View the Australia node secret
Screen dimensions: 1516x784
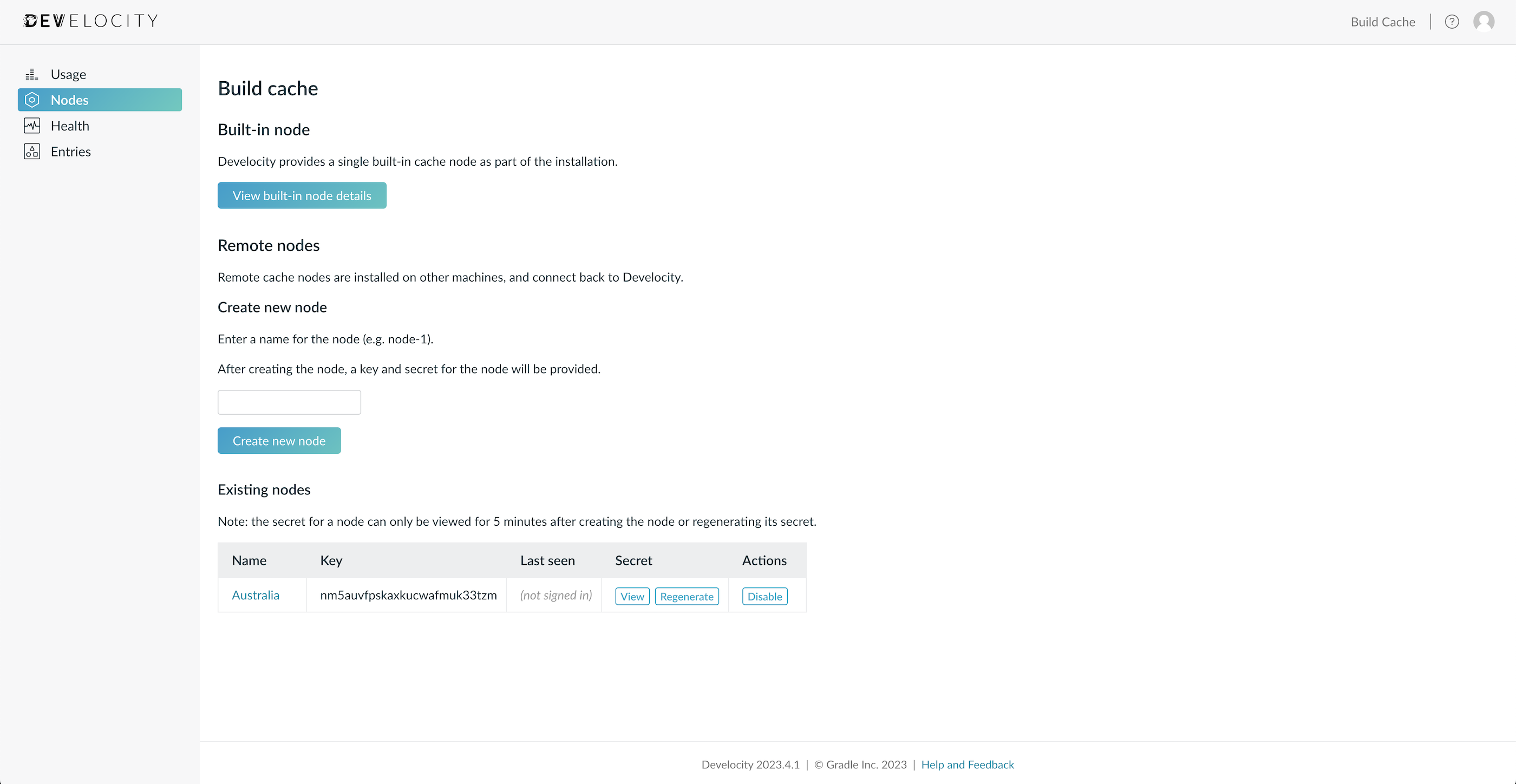point(632,596)
